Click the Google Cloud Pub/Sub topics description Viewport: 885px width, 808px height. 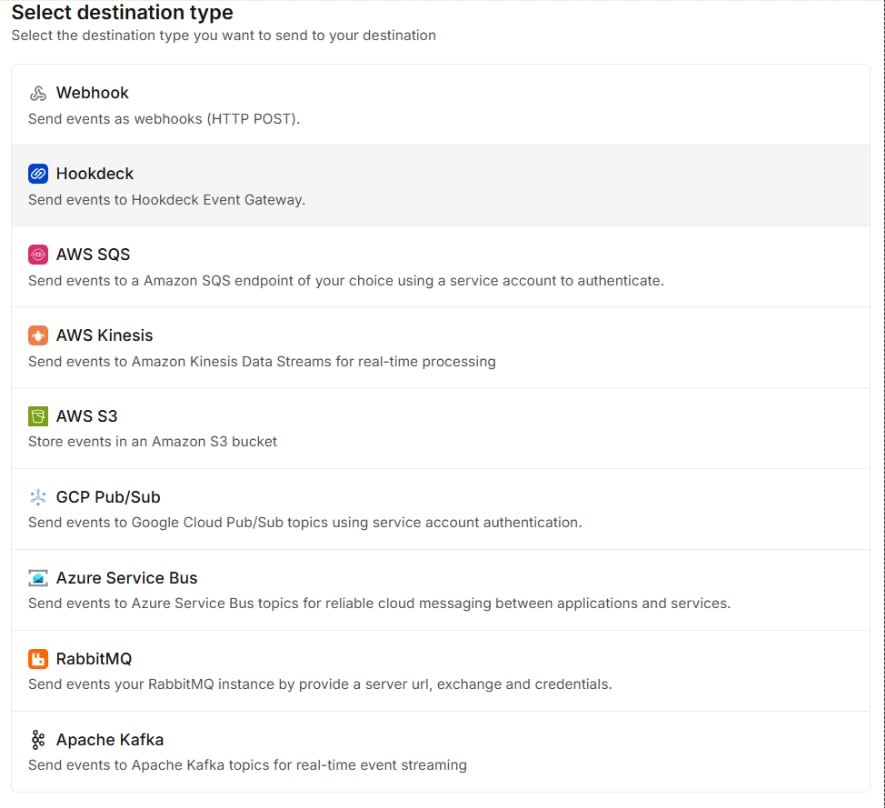point(305,522)
